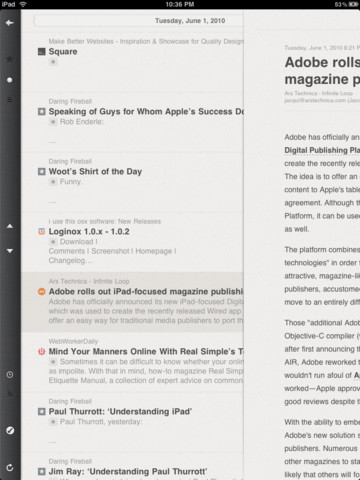Go to previous article with up arrow
Image resolution: width=360 pixels, height=480 pixels.
[10, 226]
